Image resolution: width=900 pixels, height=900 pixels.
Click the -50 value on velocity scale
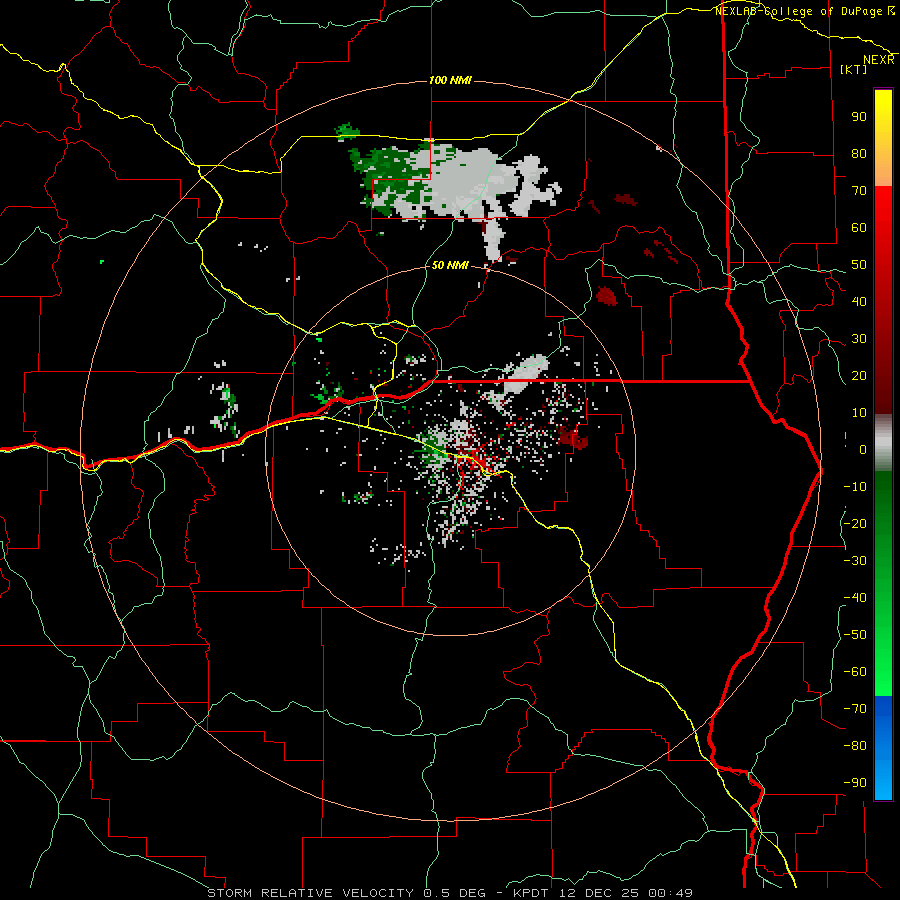click(x=855, y=635)
